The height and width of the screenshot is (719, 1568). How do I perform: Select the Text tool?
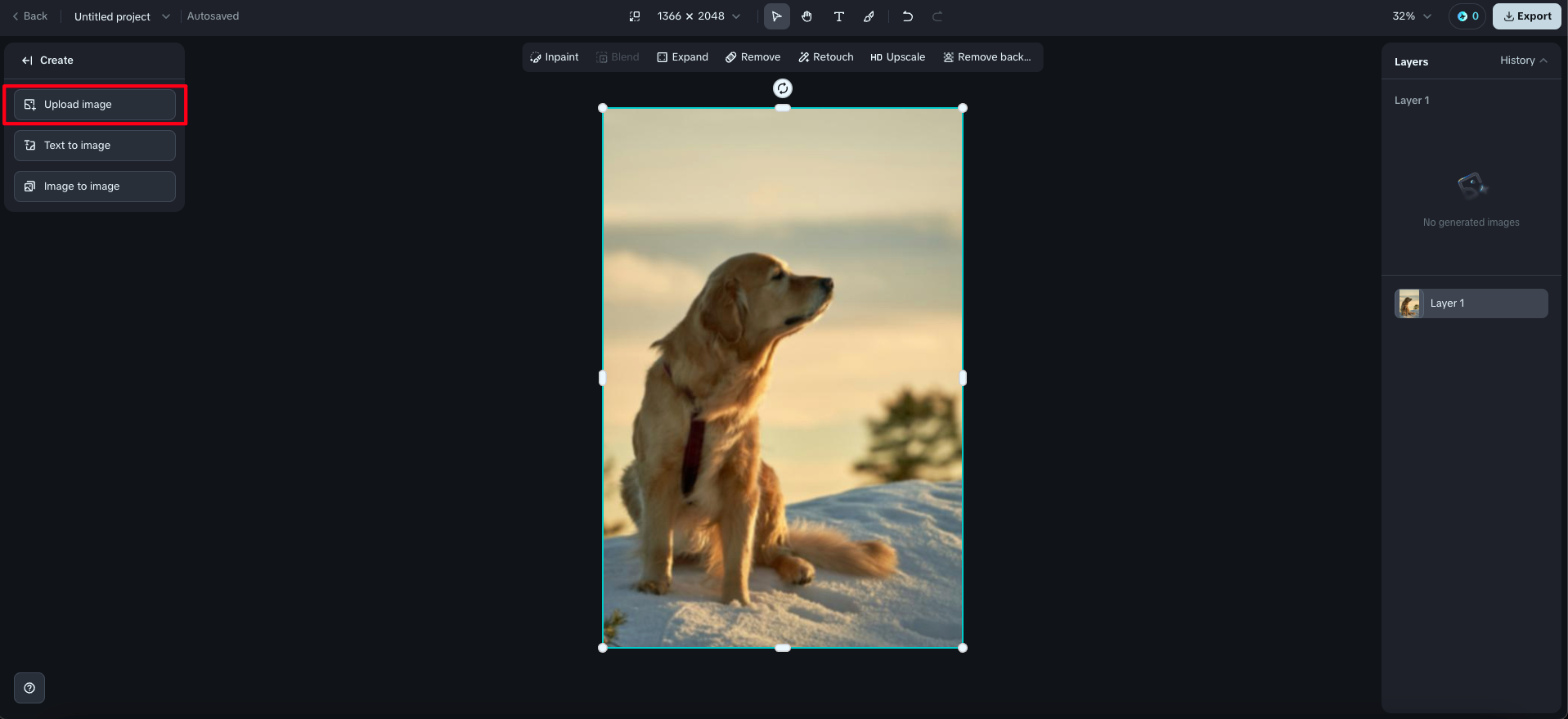coord(838,16)
